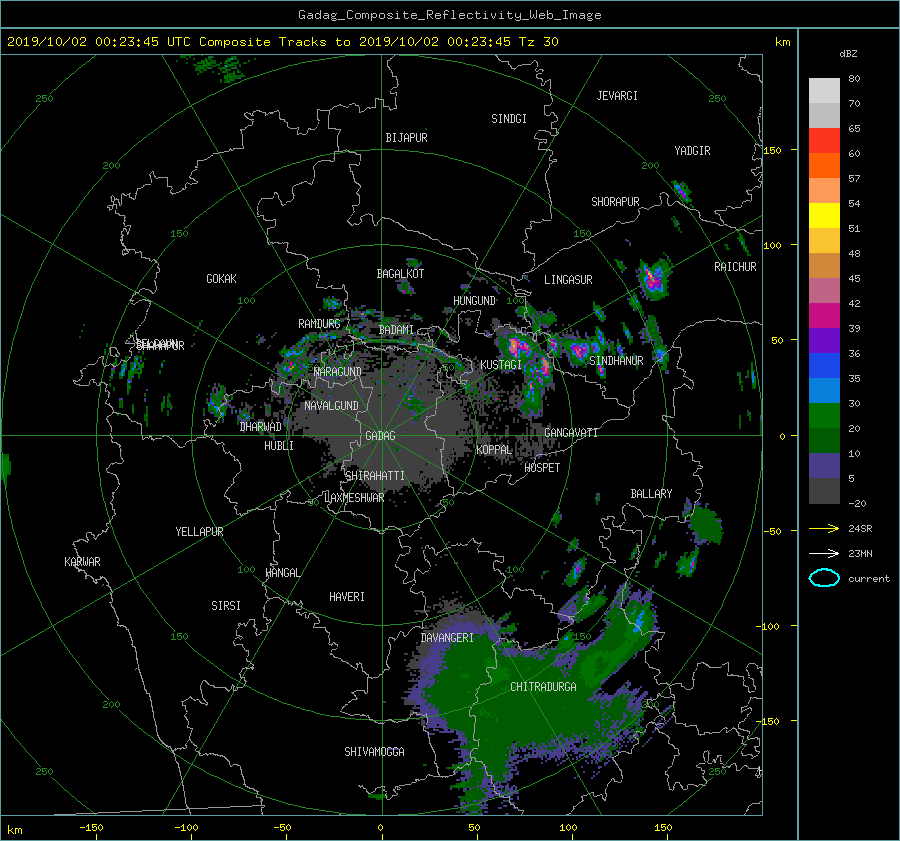Click the KOPPAL label

tap(494, 450)
